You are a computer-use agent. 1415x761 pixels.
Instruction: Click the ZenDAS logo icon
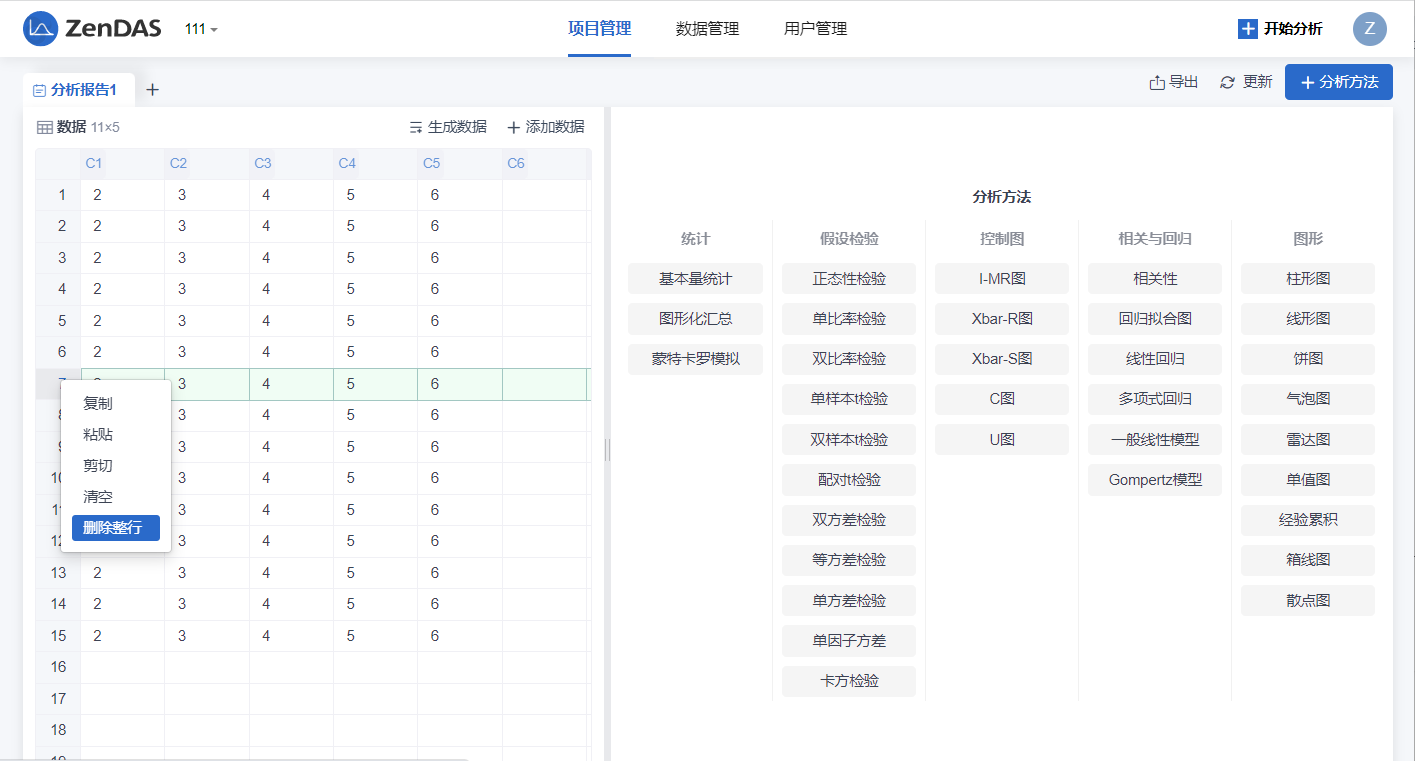[40, 29]
